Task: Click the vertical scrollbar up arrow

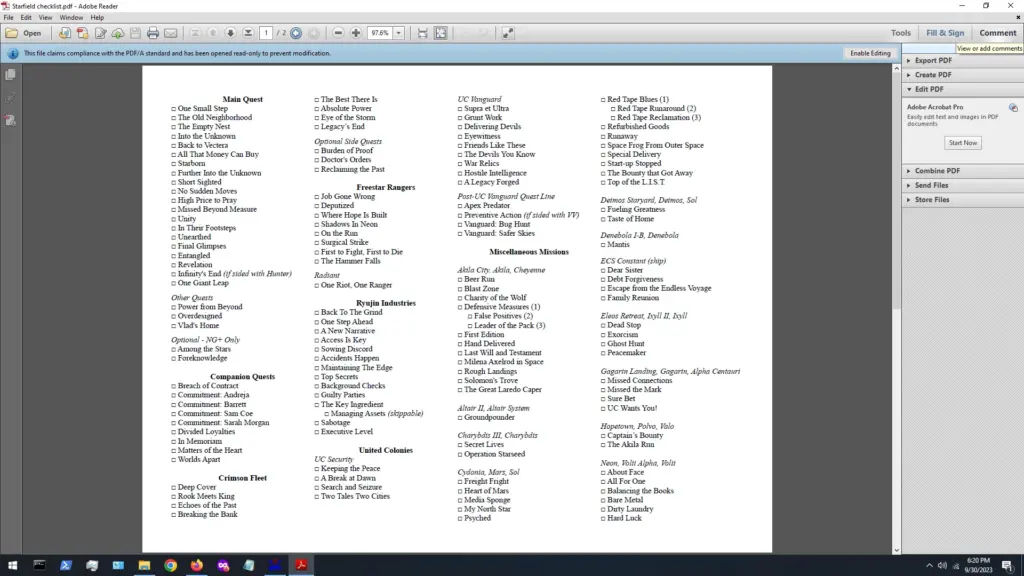Action: coord(896,68)
